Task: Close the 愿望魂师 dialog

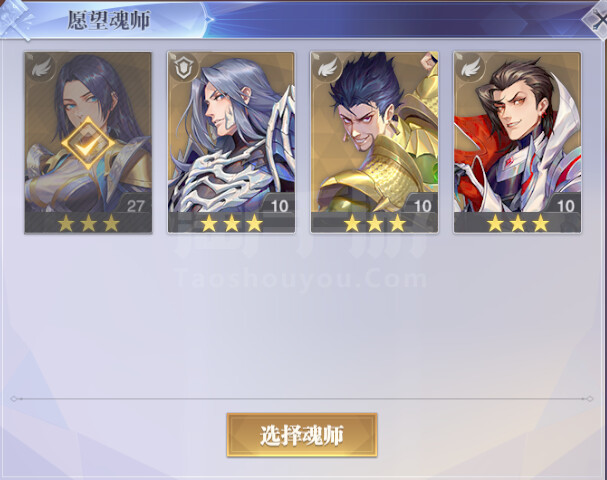Action: point(598,19)
